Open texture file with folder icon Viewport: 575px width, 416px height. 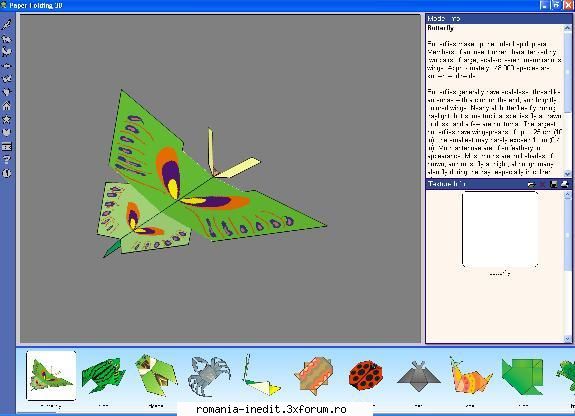click(x=531, y=184)
